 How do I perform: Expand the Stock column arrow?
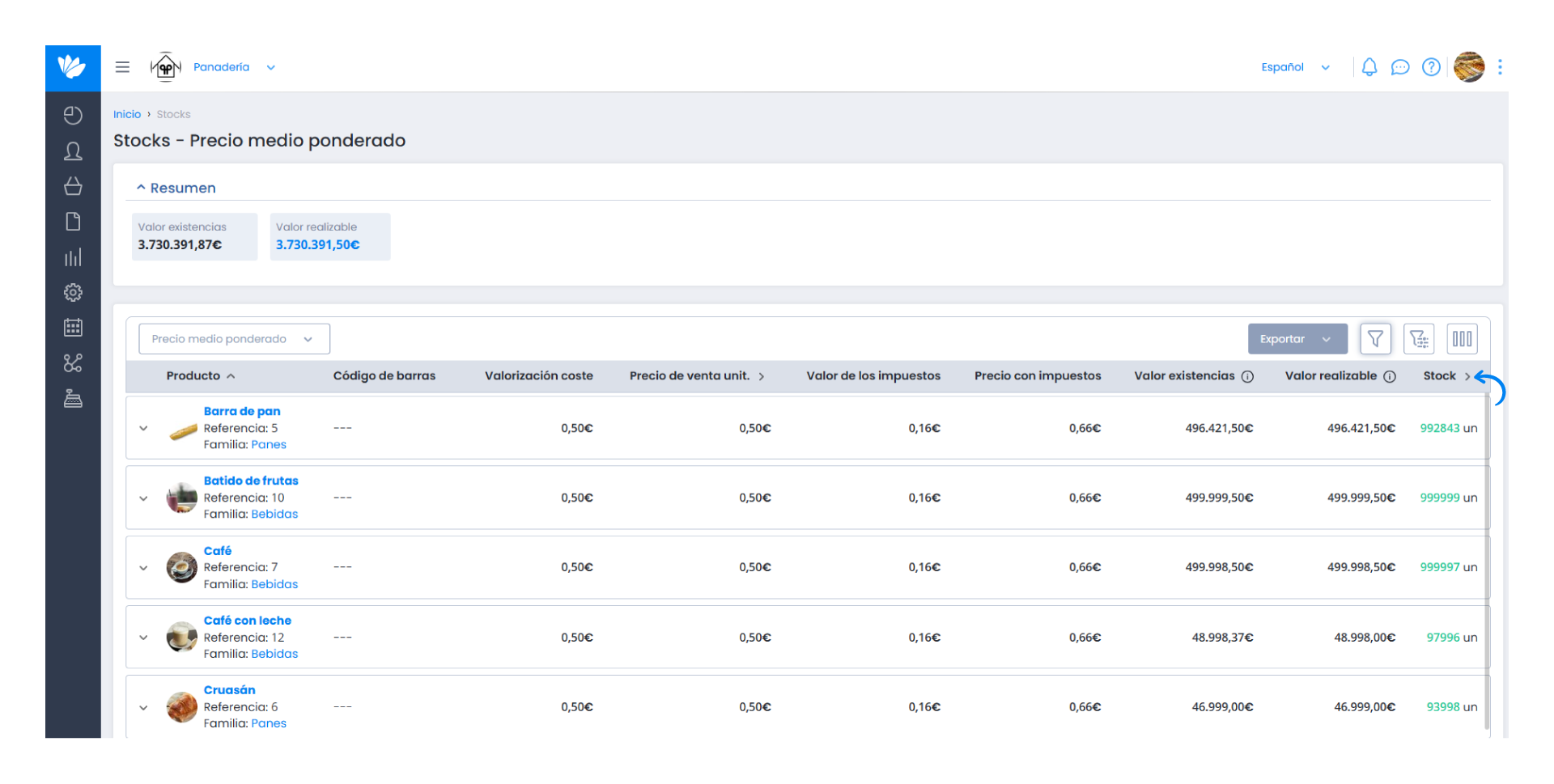click(1467, 377)
